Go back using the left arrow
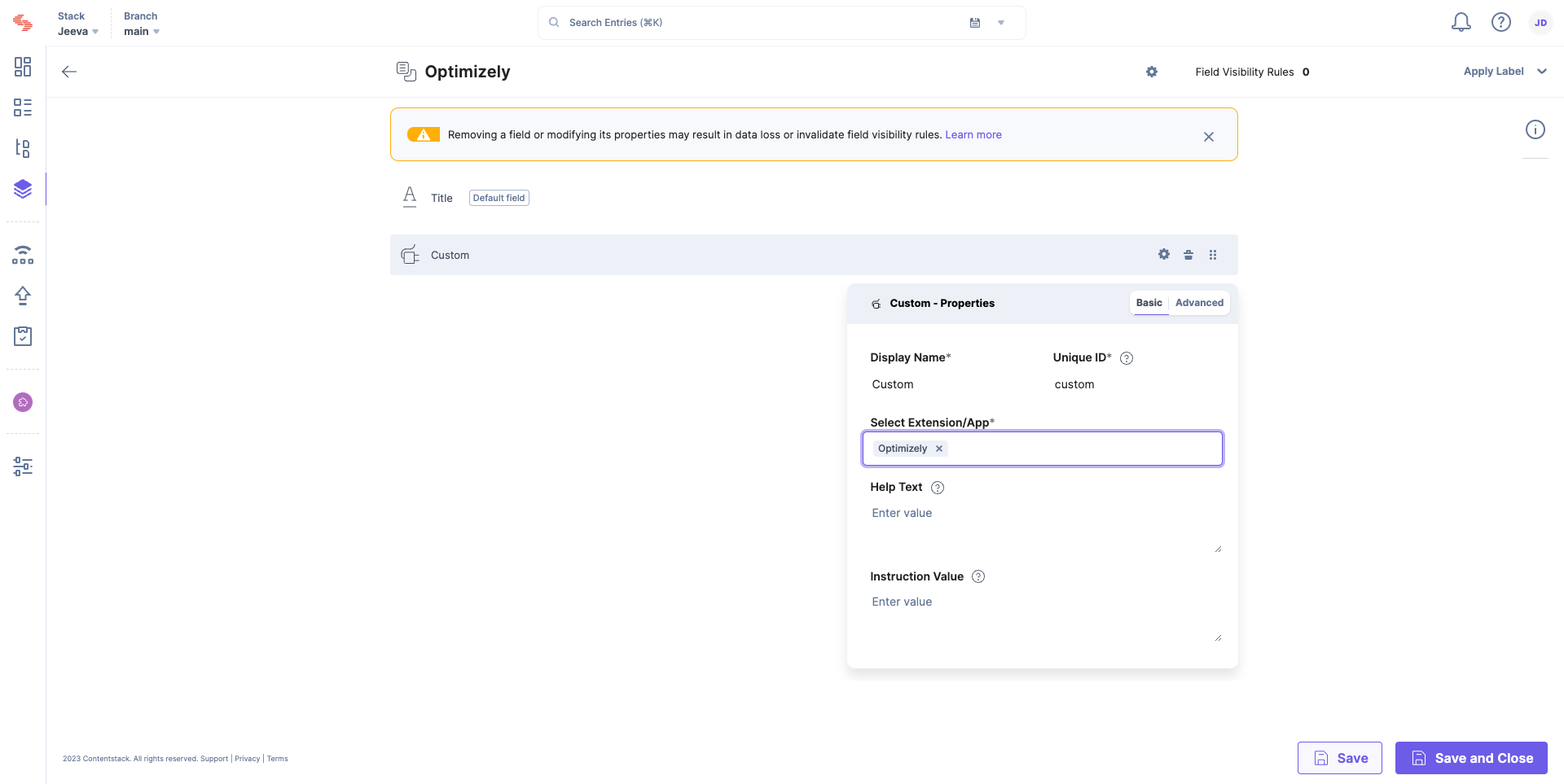Viewport: 1564px width, 784px height. 69,72
